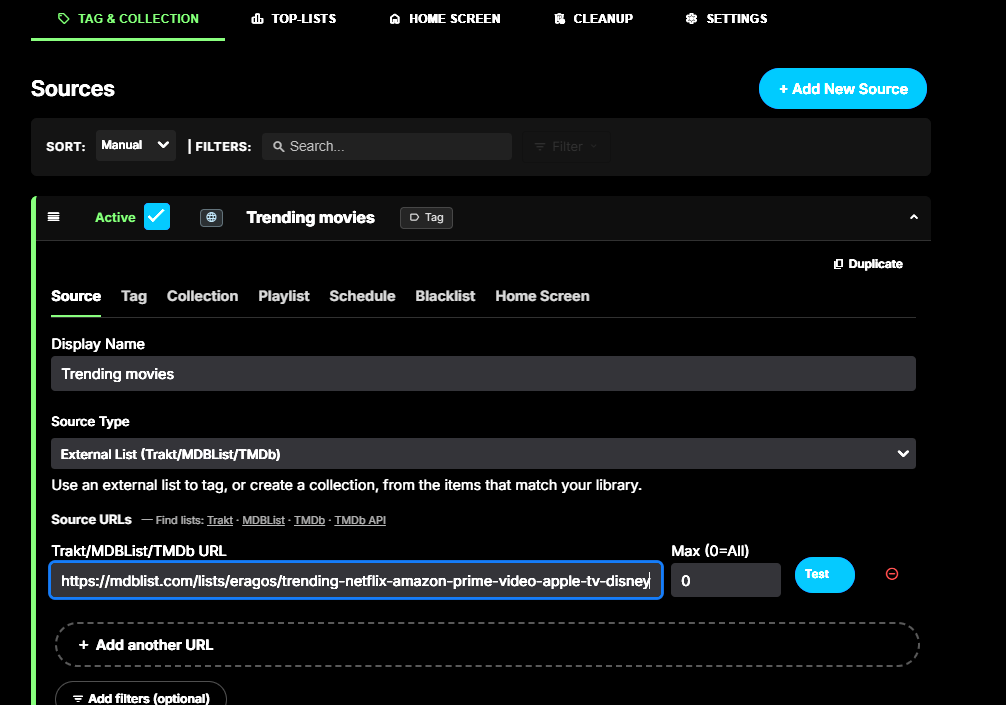Click Add another URL
Screen dimensions: 1006x705
(x=488, y=645)
